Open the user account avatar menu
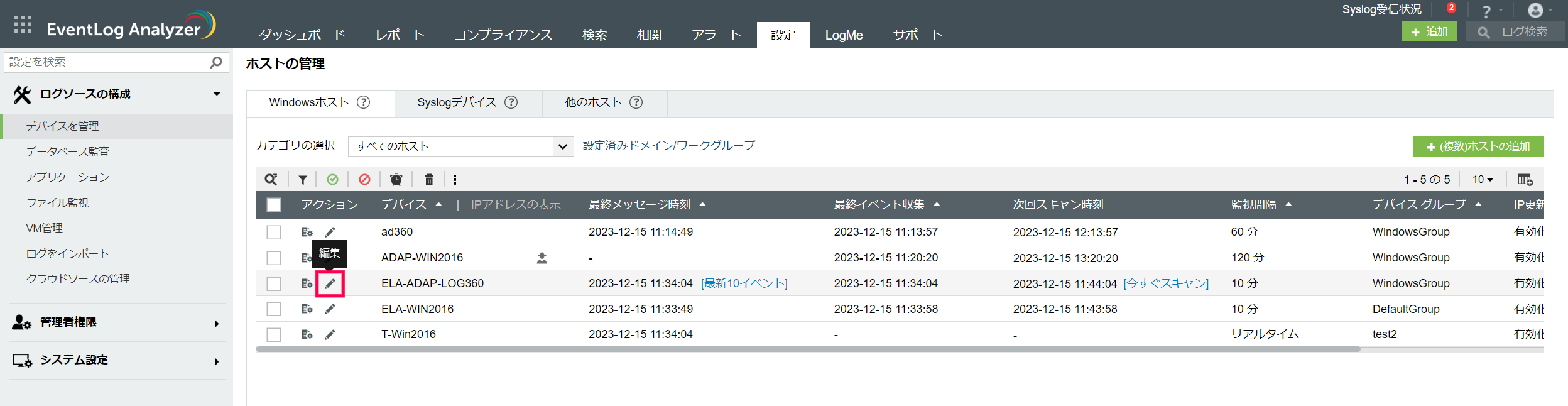The height and width of the screenshot is (406, 1568). 1535,10
